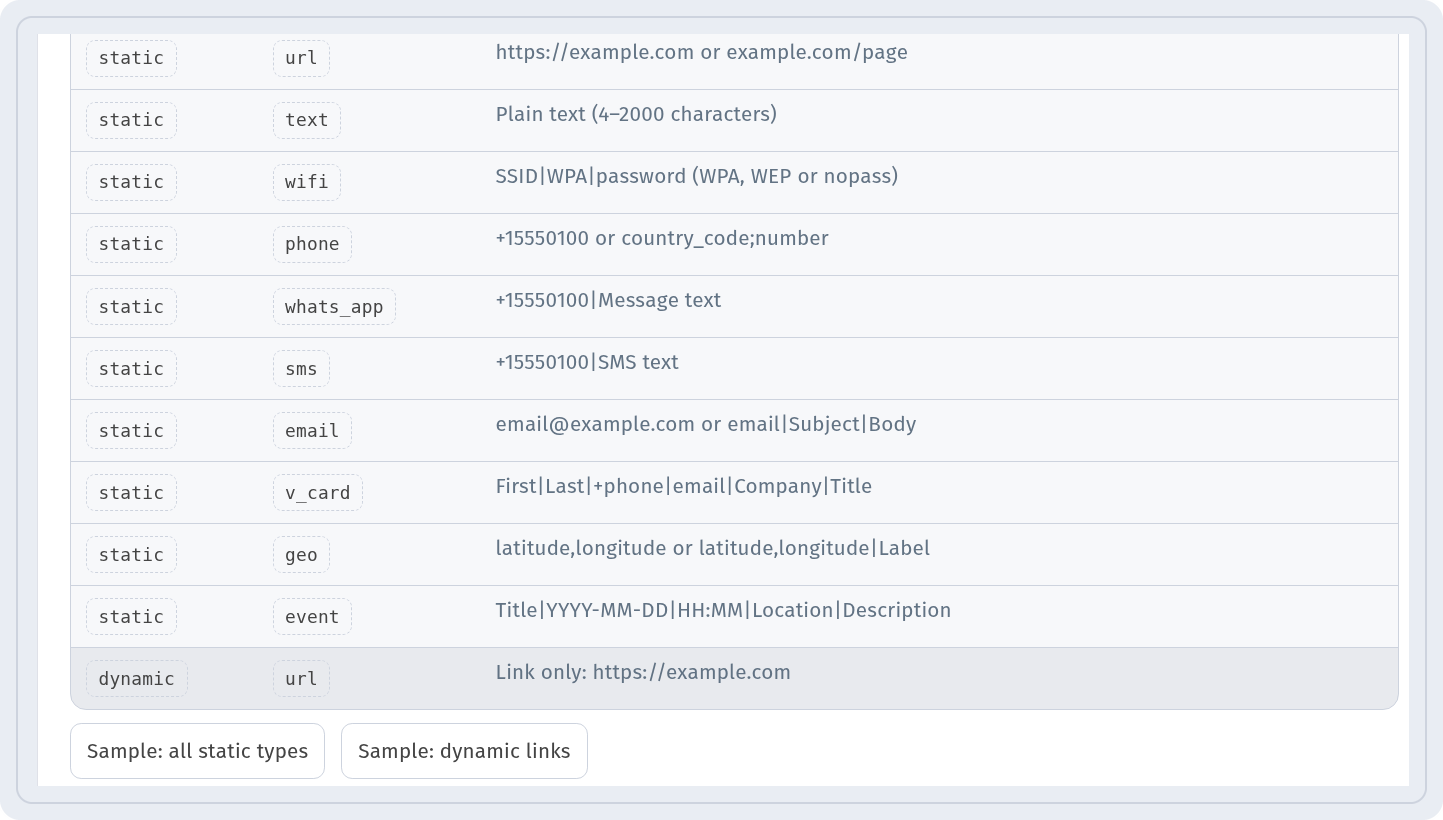This screenshot has height=820, width=1443.
Task: Select the "dynamic" mode badge
Action: (x=137, y=679)
